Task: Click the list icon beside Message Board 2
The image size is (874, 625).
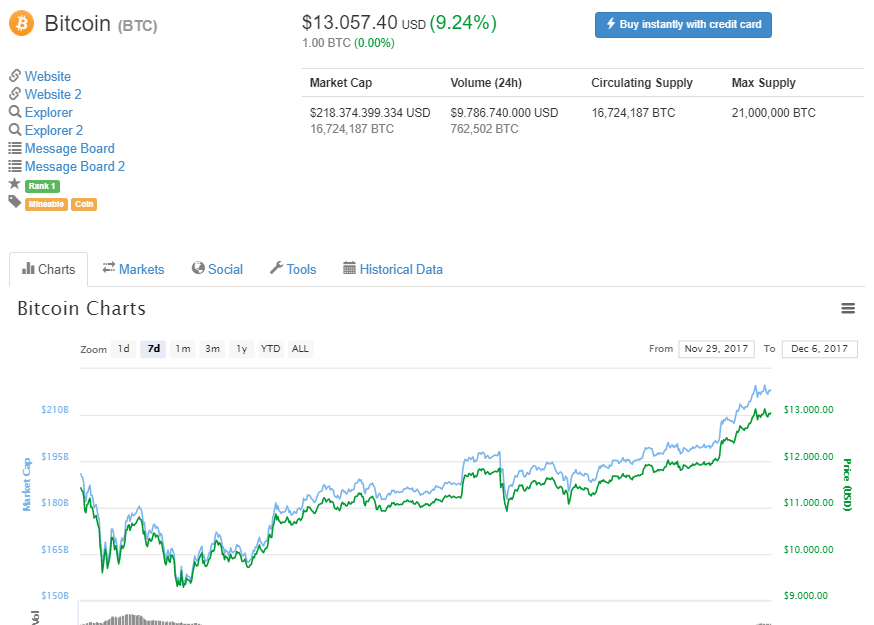Action: [15, 166]
